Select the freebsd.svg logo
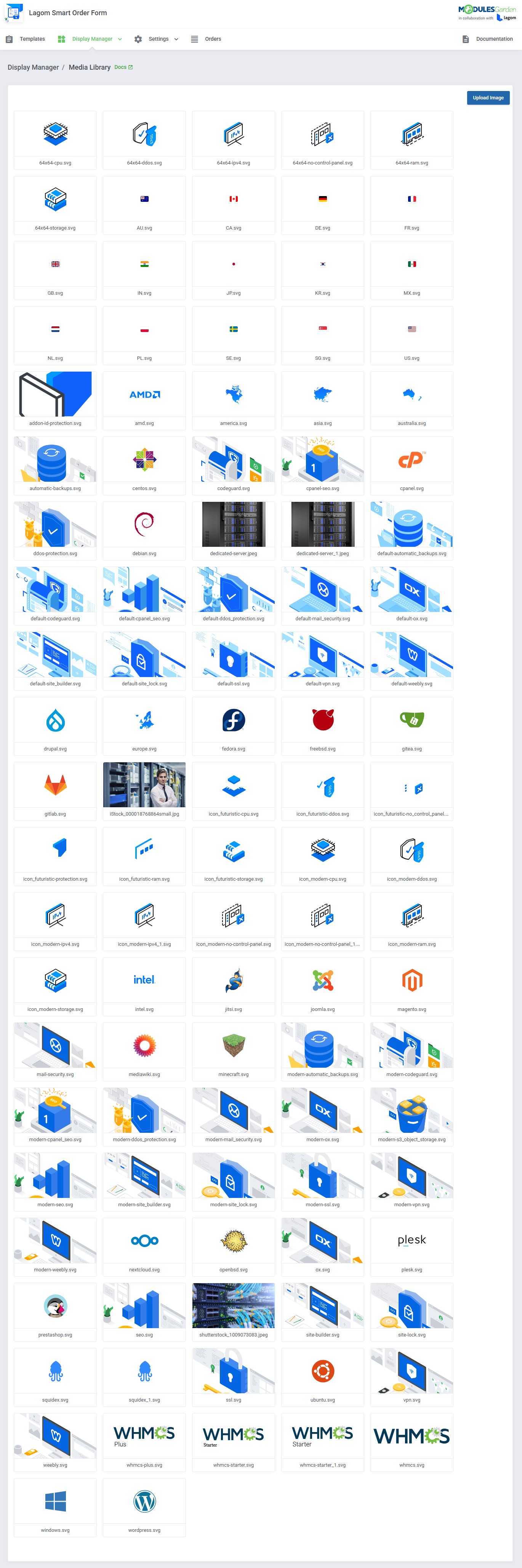This screenshot has height=1568, width=522. coord(323,720)
